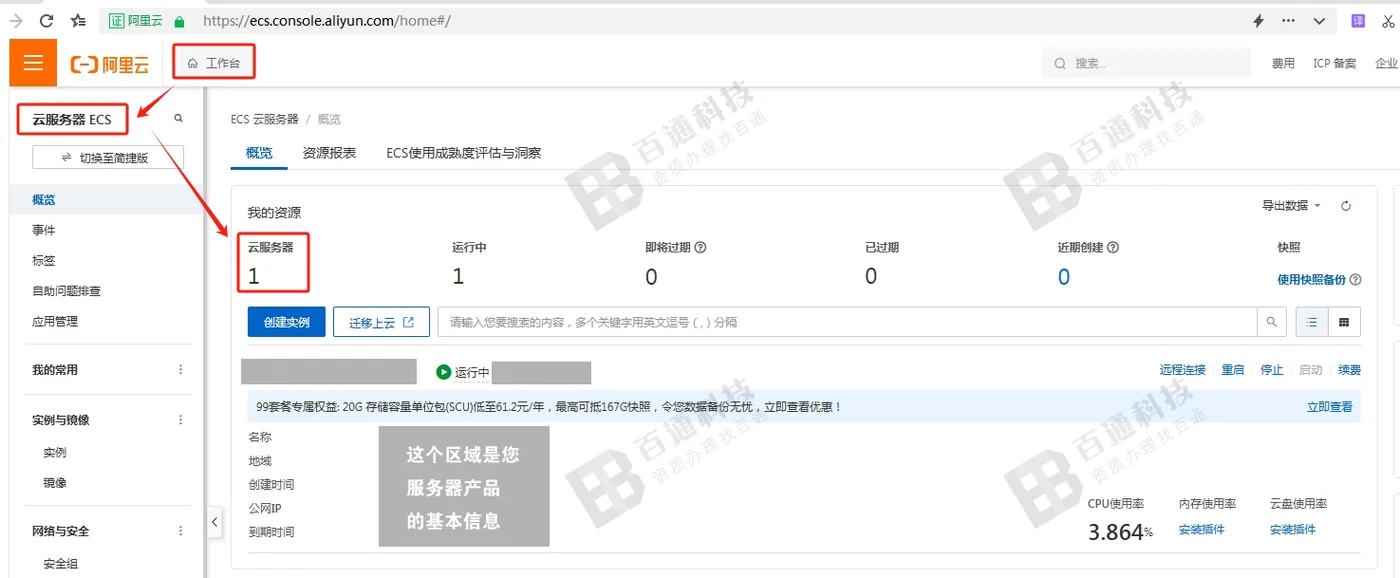Click the Aliyun logo

pos(110,64)
